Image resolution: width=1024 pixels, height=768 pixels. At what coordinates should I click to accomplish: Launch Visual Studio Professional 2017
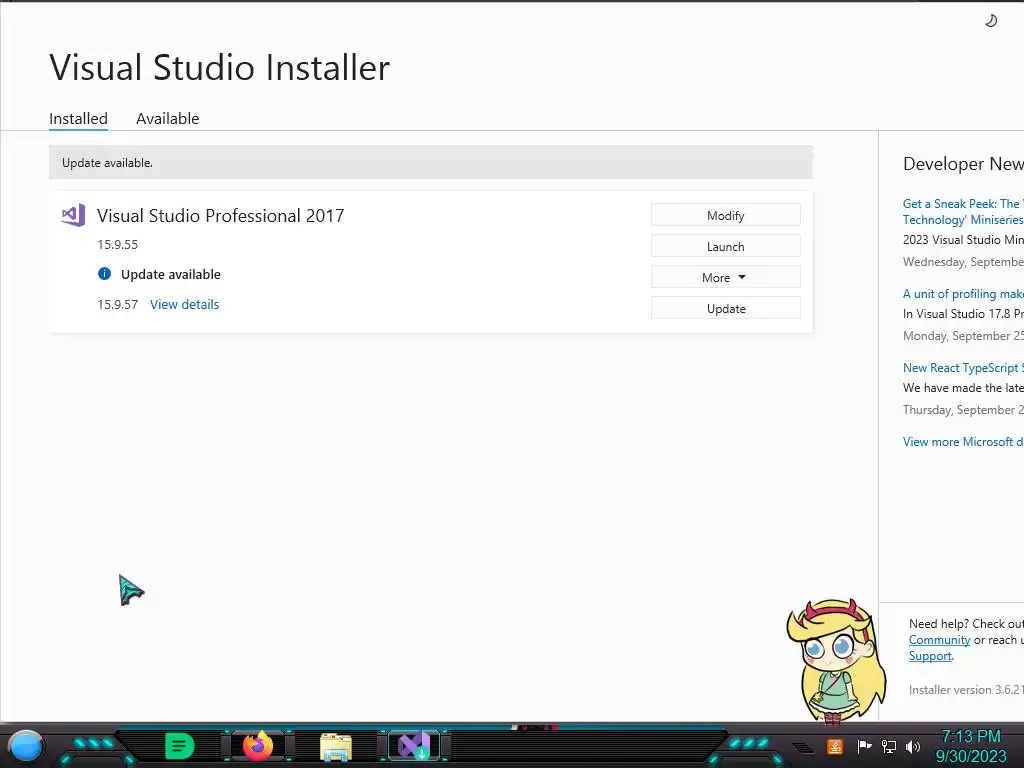(x=726, y=246)
